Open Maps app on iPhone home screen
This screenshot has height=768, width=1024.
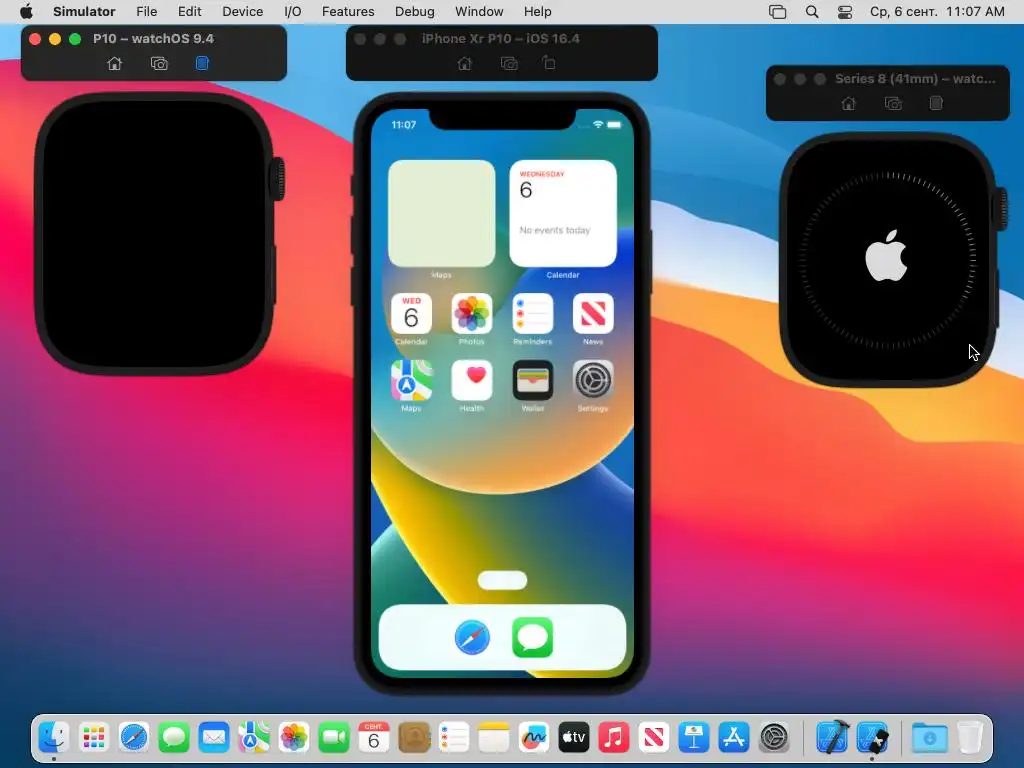[411, 380]
